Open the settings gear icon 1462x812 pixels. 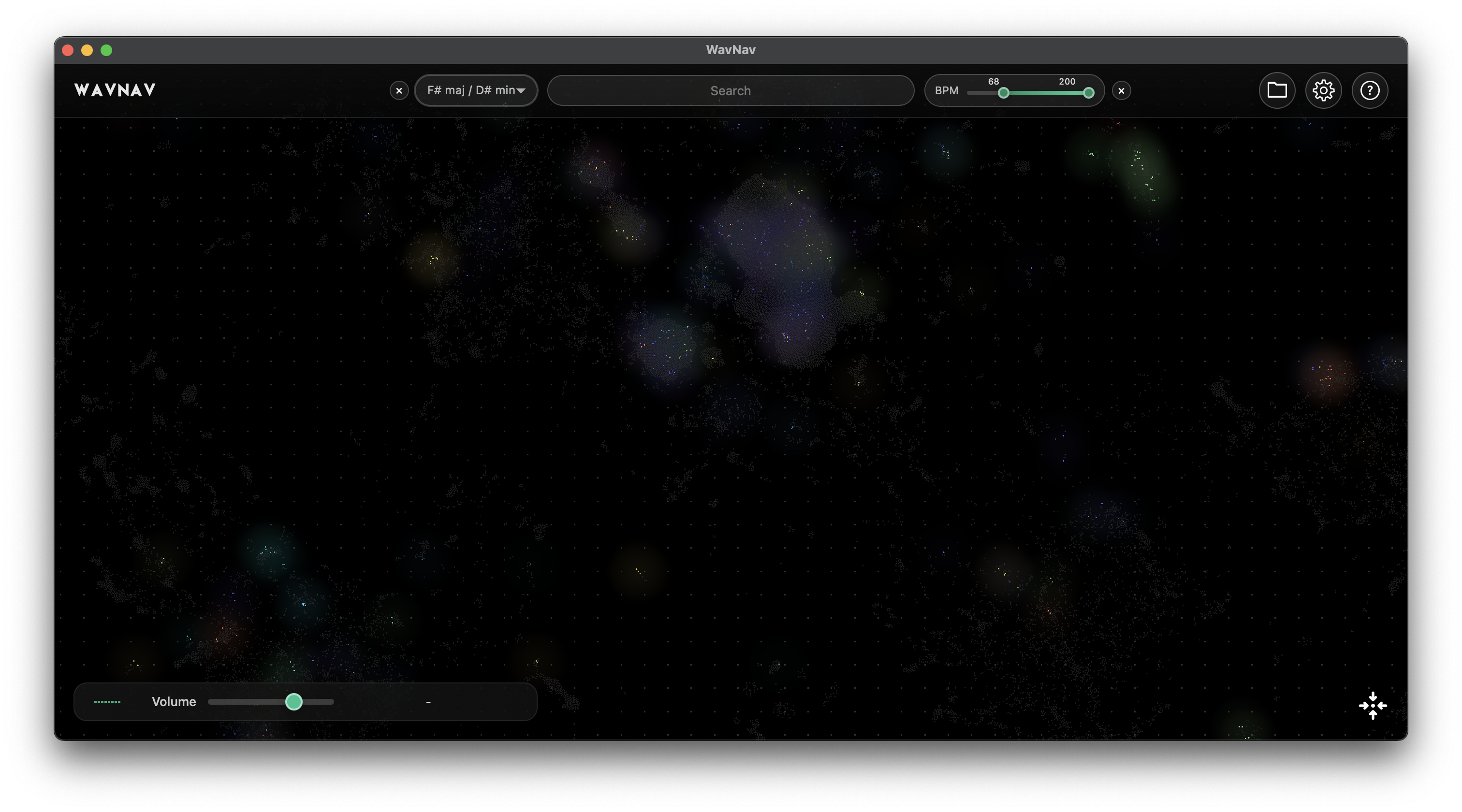tap(1324, 90)
